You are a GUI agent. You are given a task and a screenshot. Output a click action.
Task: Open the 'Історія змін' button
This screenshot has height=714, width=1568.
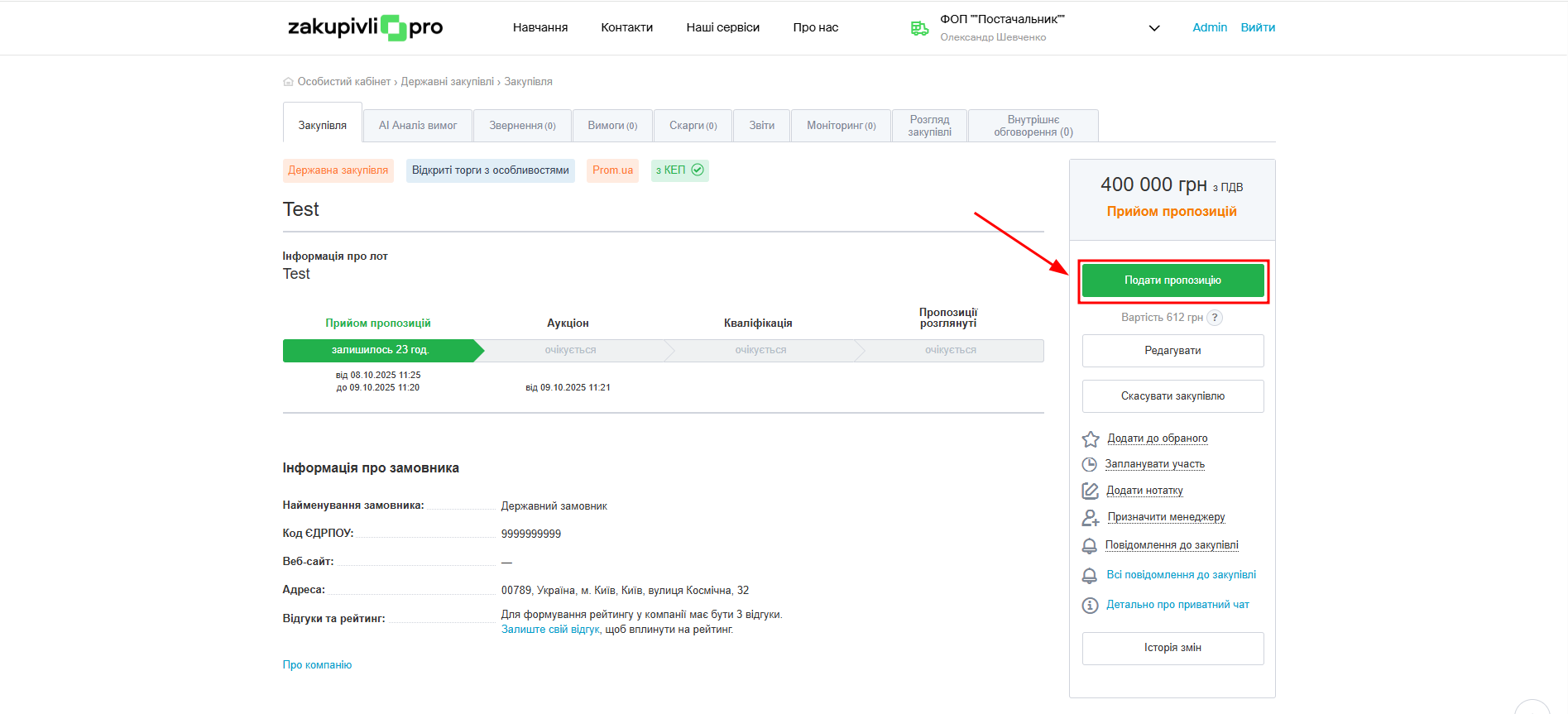point(1172,648)
